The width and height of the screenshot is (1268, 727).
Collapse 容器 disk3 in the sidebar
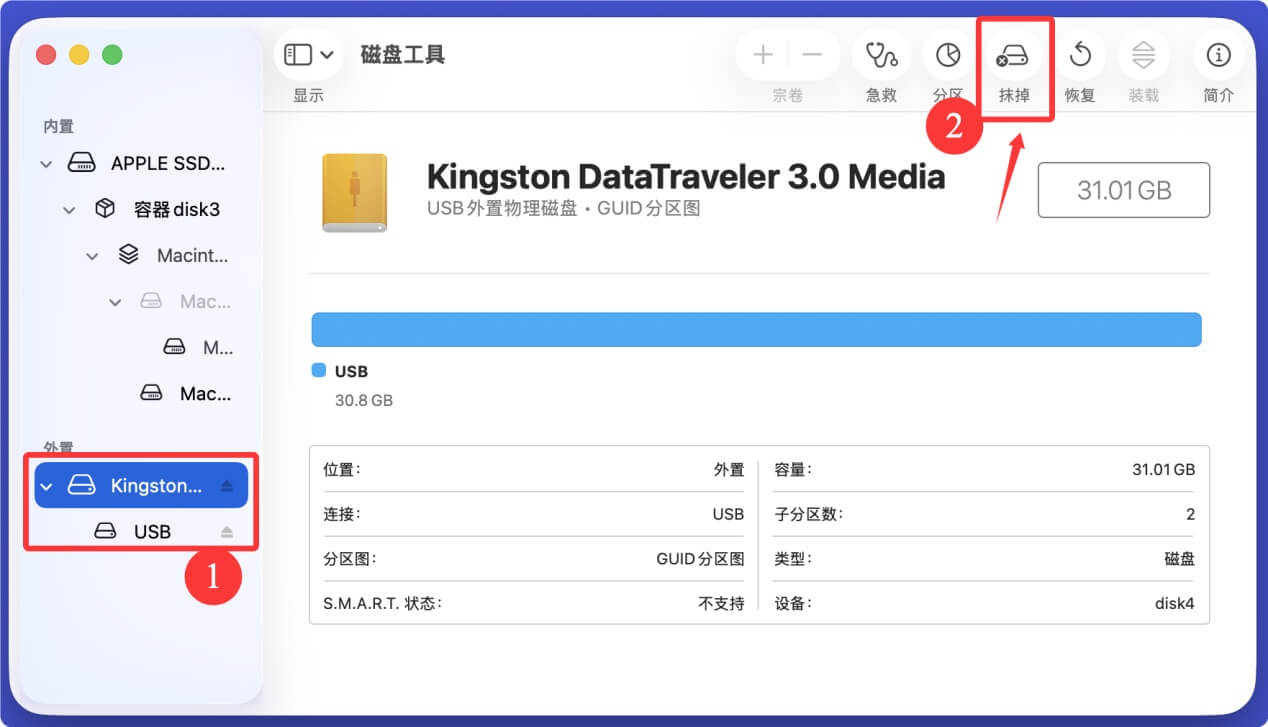pos(68,209)
